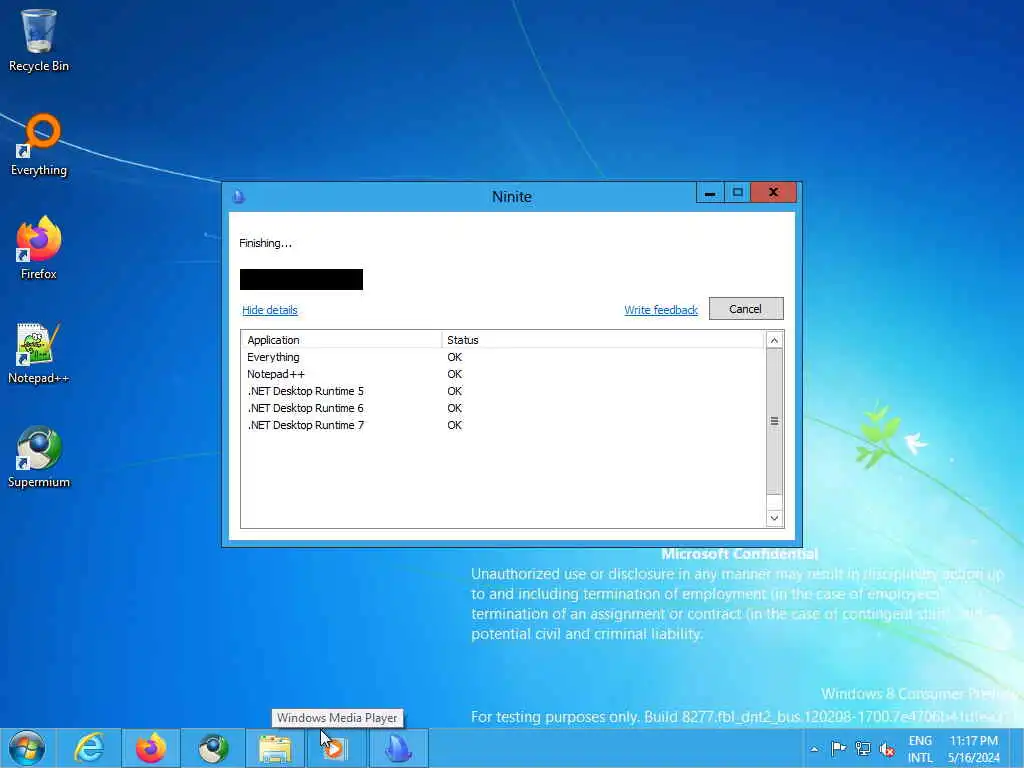Viewport: 1024px width, 768px height.
Task: Click the scroll down arrow in details list
Action: coord(774,519)
